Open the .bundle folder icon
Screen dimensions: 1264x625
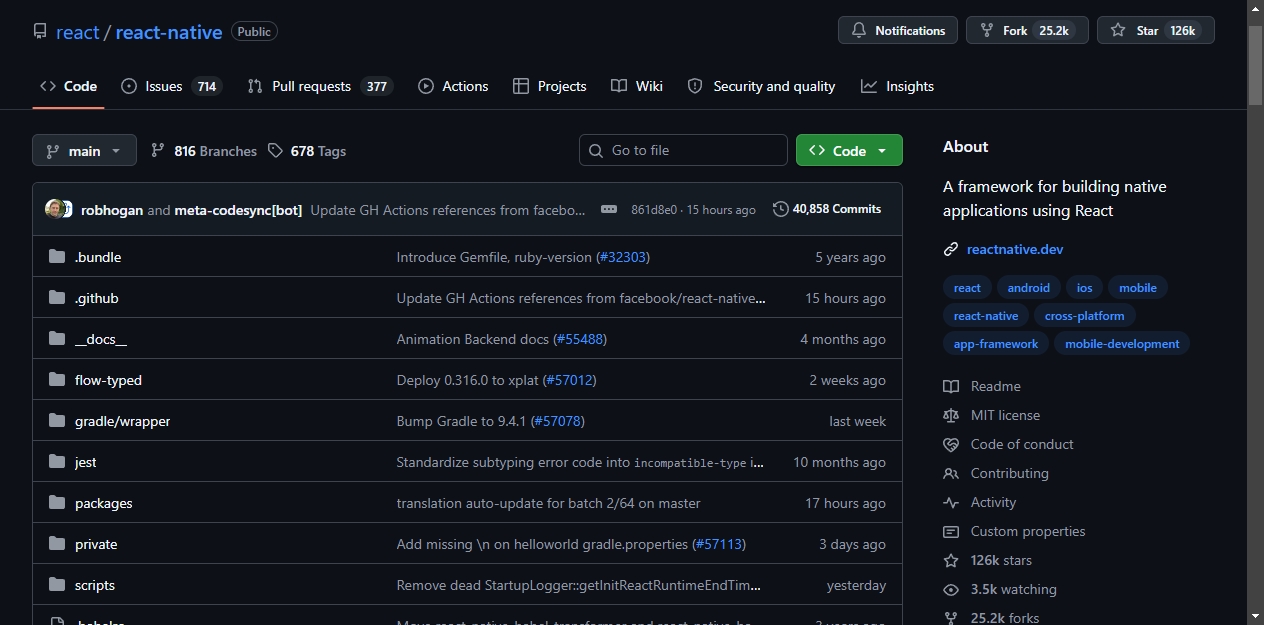click(57, 257)
